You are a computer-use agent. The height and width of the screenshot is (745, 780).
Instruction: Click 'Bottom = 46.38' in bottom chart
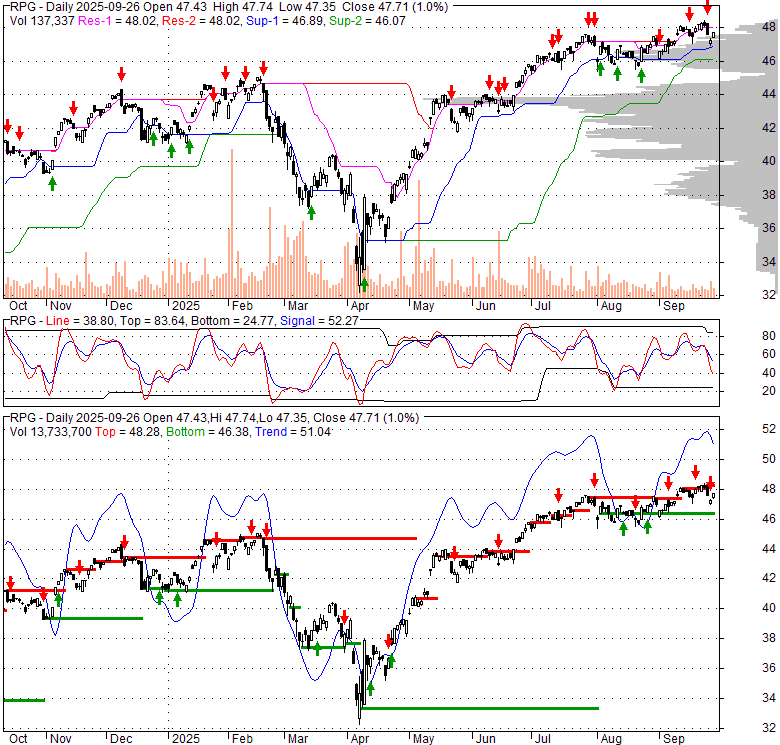(208, 432)
